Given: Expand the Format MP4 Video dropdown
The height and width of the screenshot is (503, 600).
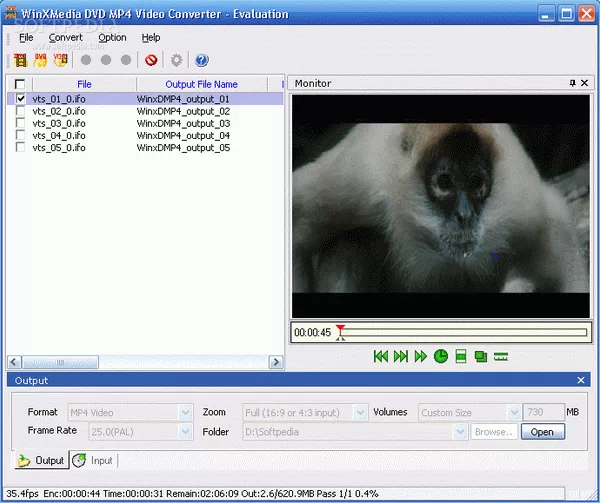Looking at the screenshot, I should coord(184,412).
